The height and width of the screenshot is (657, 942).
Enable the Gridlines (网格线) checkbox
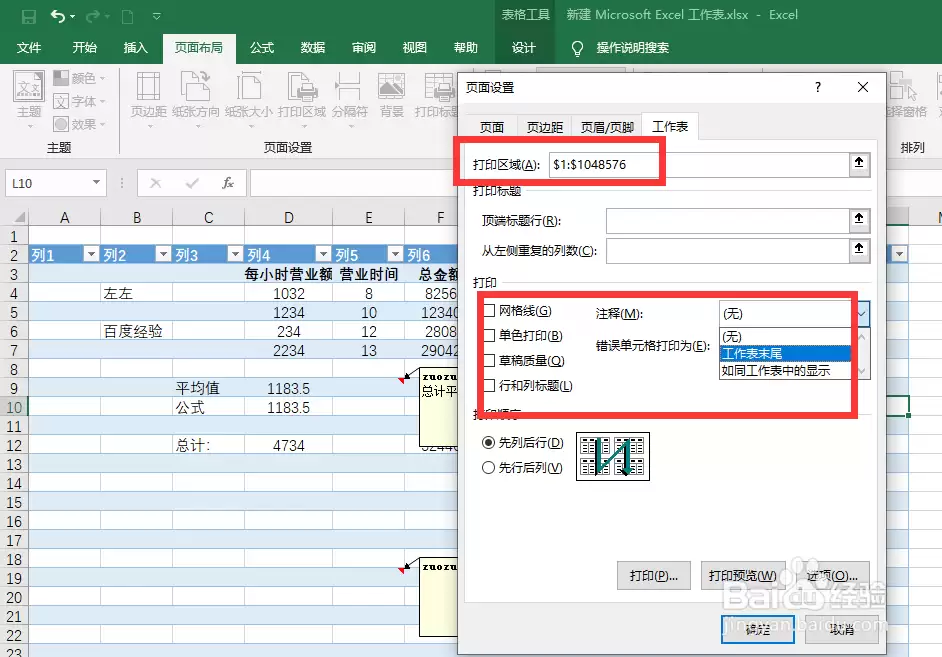[x=490, y=310]
